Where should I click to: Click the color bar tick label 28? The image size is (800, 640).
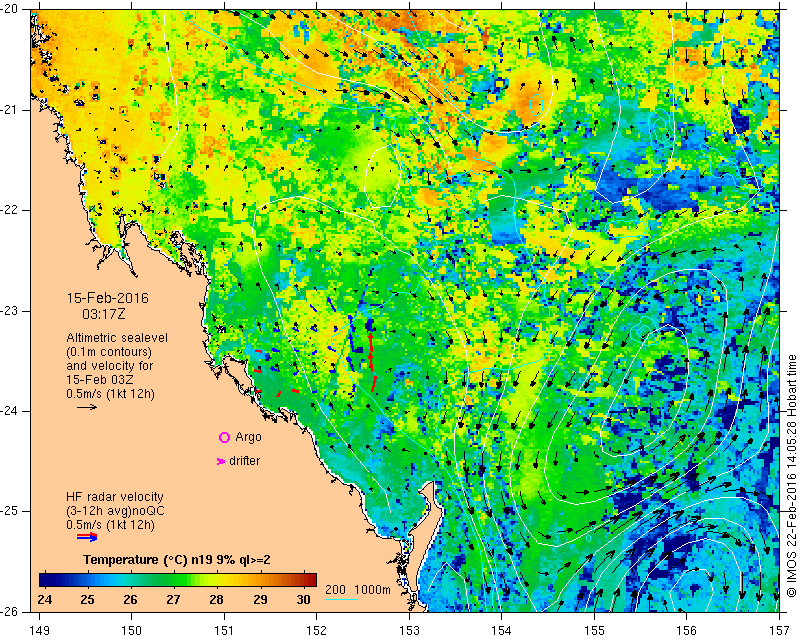click(217, 599)
